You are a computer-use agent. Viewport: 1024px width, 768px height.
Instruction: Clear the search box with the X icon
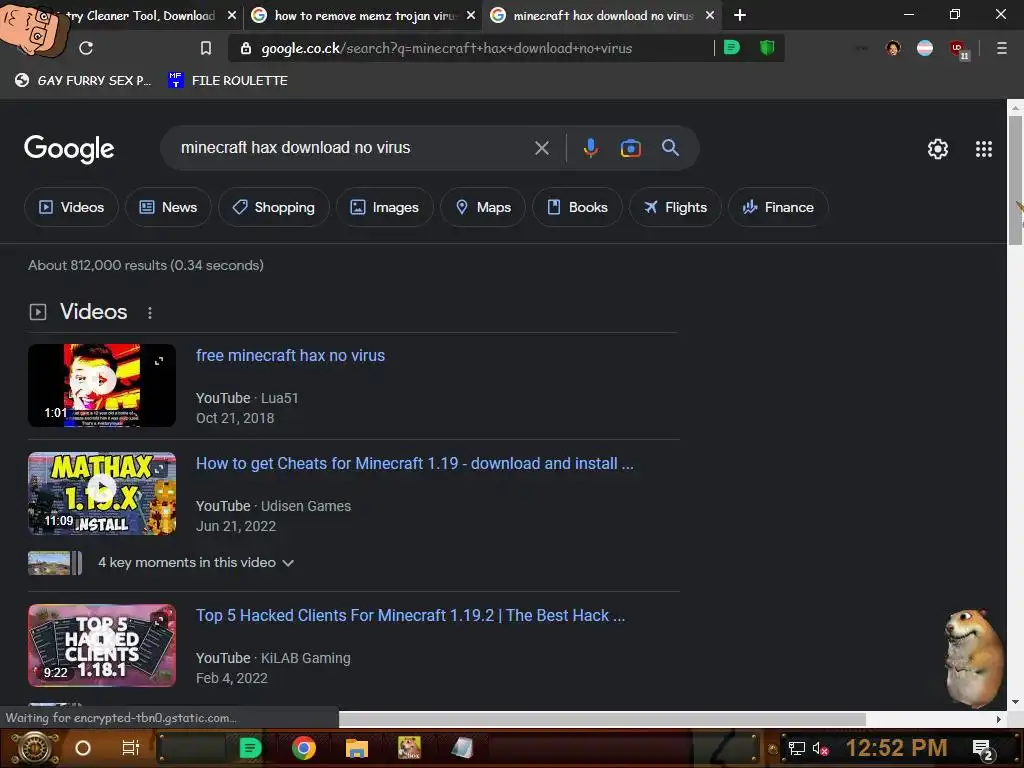click(541, 148)
